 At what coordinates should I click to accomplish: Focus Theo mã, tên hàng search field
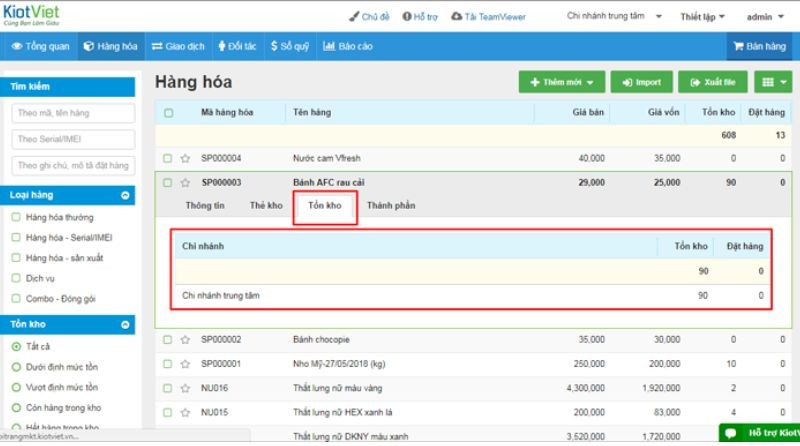click(73, 113)
